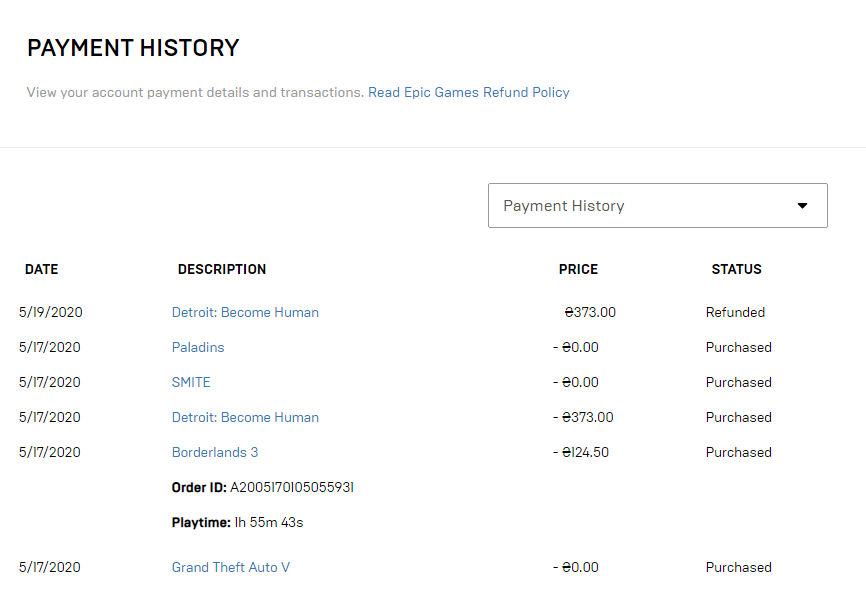Click the PAYMENT HISTORY page heading
This screenshot has height=613, width=866.
133,48
